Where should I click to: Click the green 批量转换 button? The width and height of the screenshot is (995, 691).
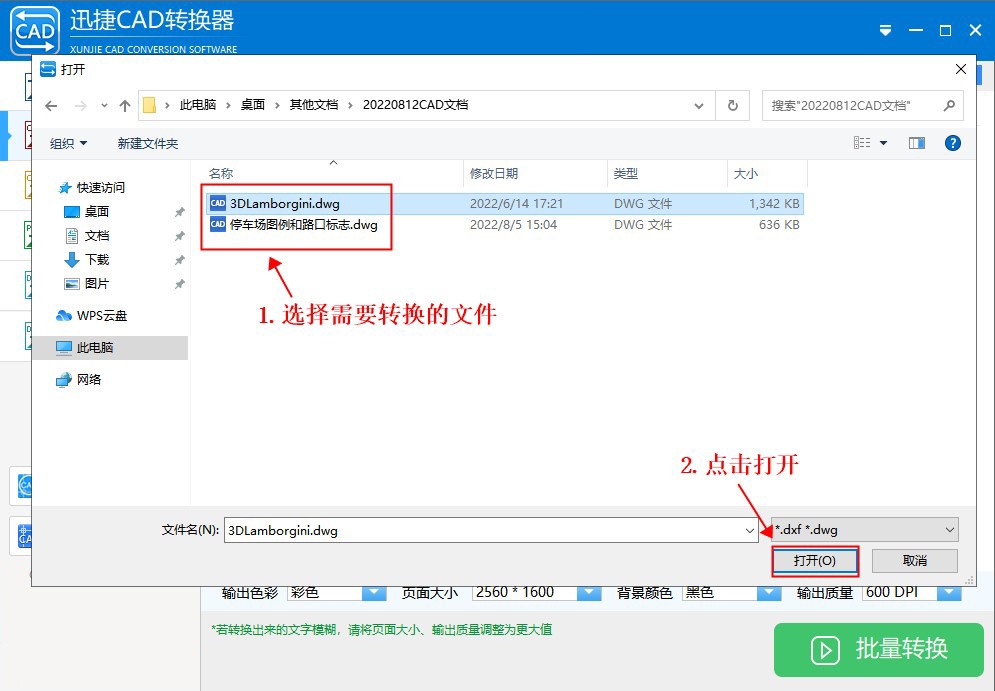(x=878, y=650)
